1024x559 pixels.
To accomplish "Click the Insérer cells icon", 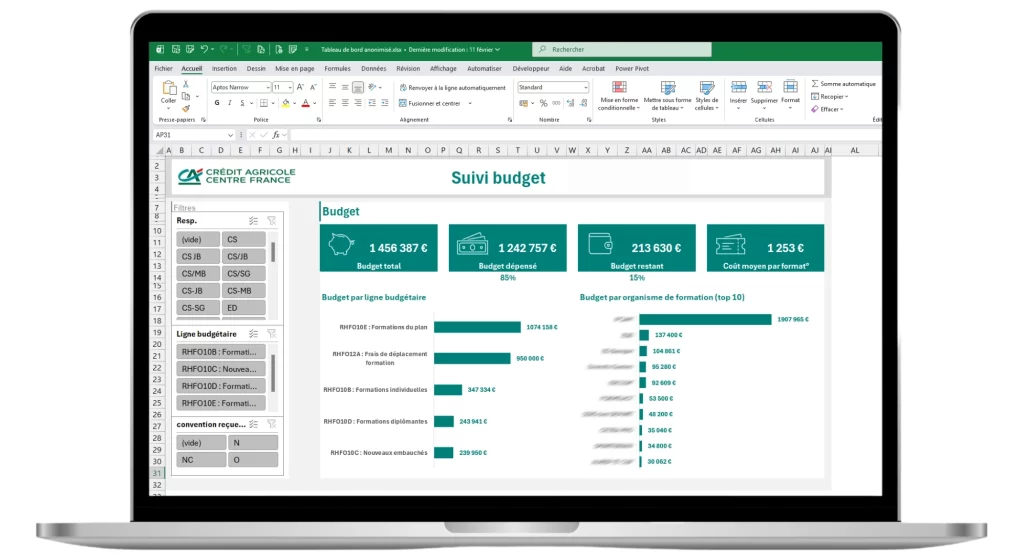I will coord(738,89).
